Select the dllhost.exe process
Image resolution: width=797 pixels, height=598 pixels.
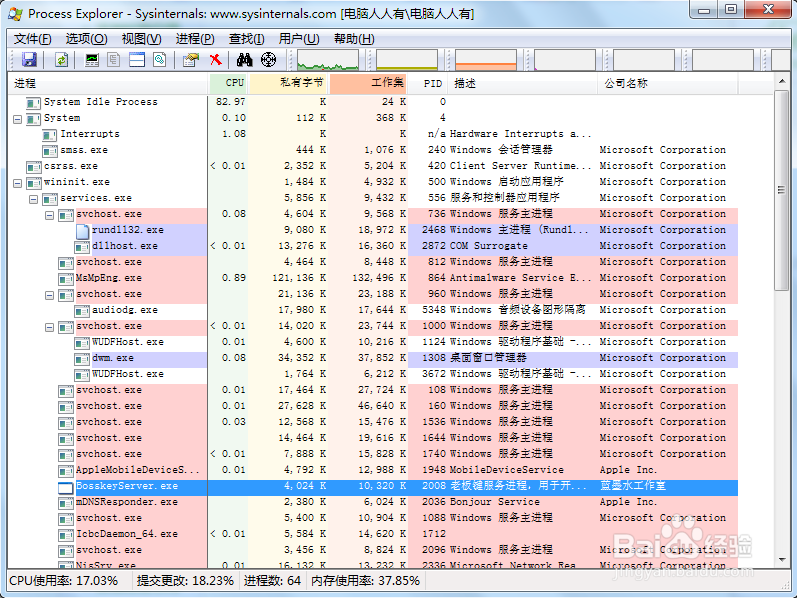(373, 246)
